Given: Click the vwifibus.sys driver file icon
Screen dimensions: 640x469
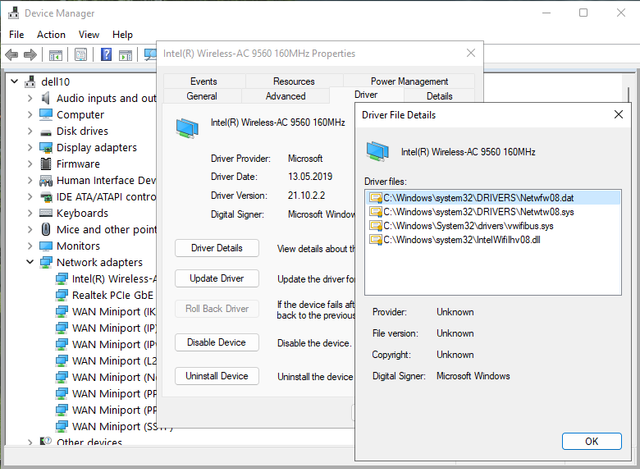Looking at the screenshot, I should tap(375, 226).
